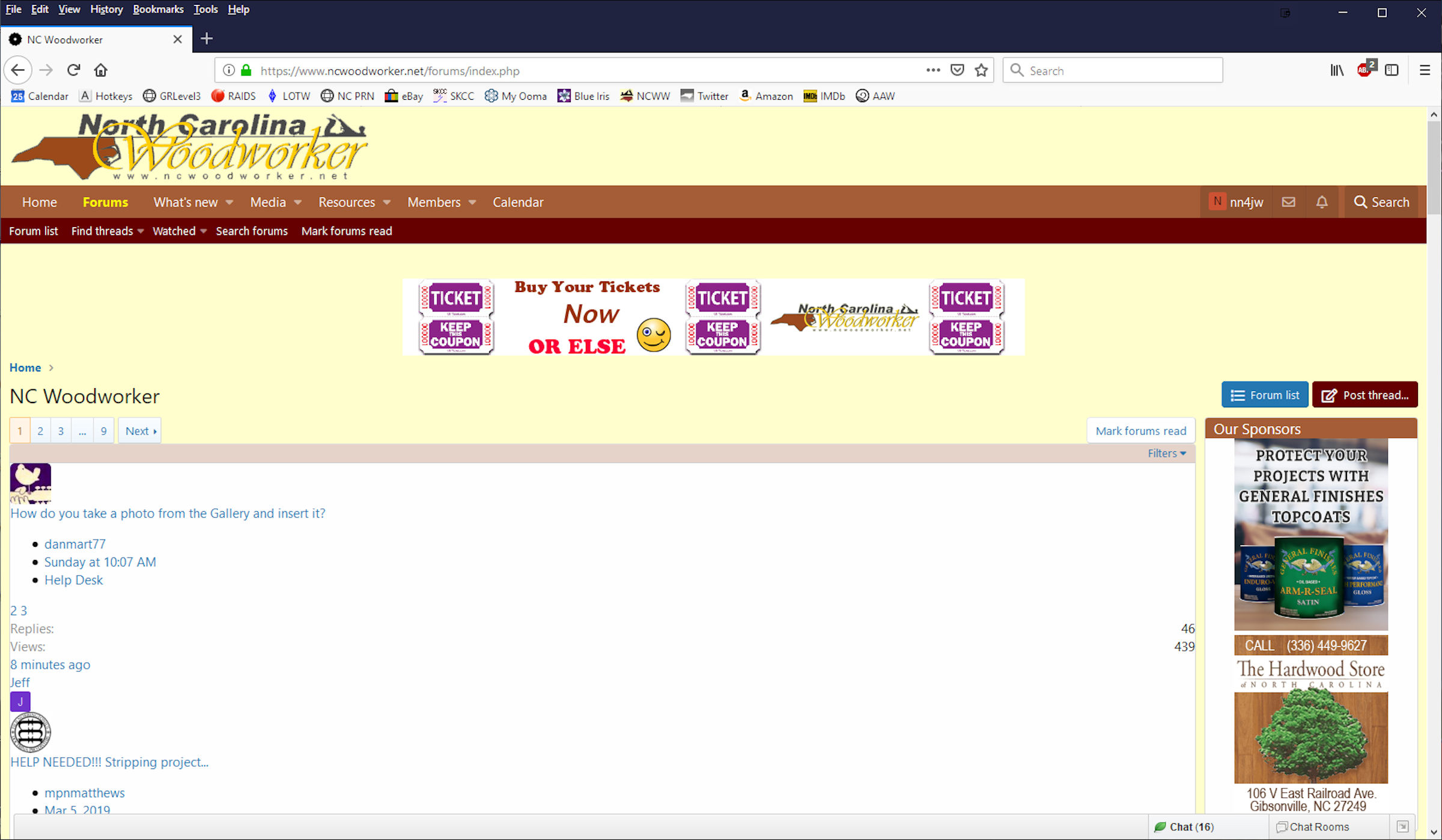Click Search forums in the sub-navigation
Viewport: 1442px width, 840px height.
(x=252, y=231)
